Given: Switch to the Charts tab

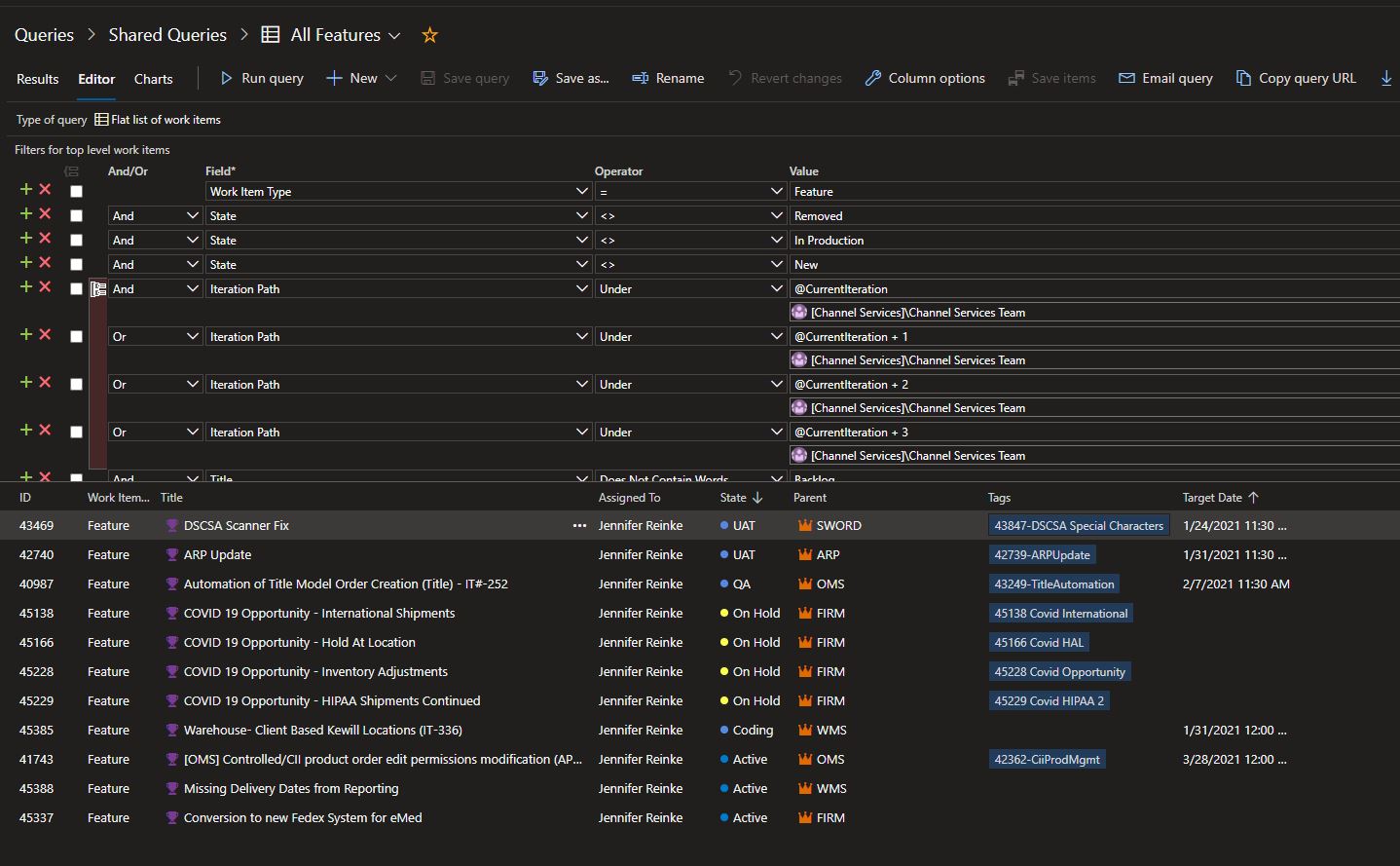Looking at the screenshot, I should 153,79.
